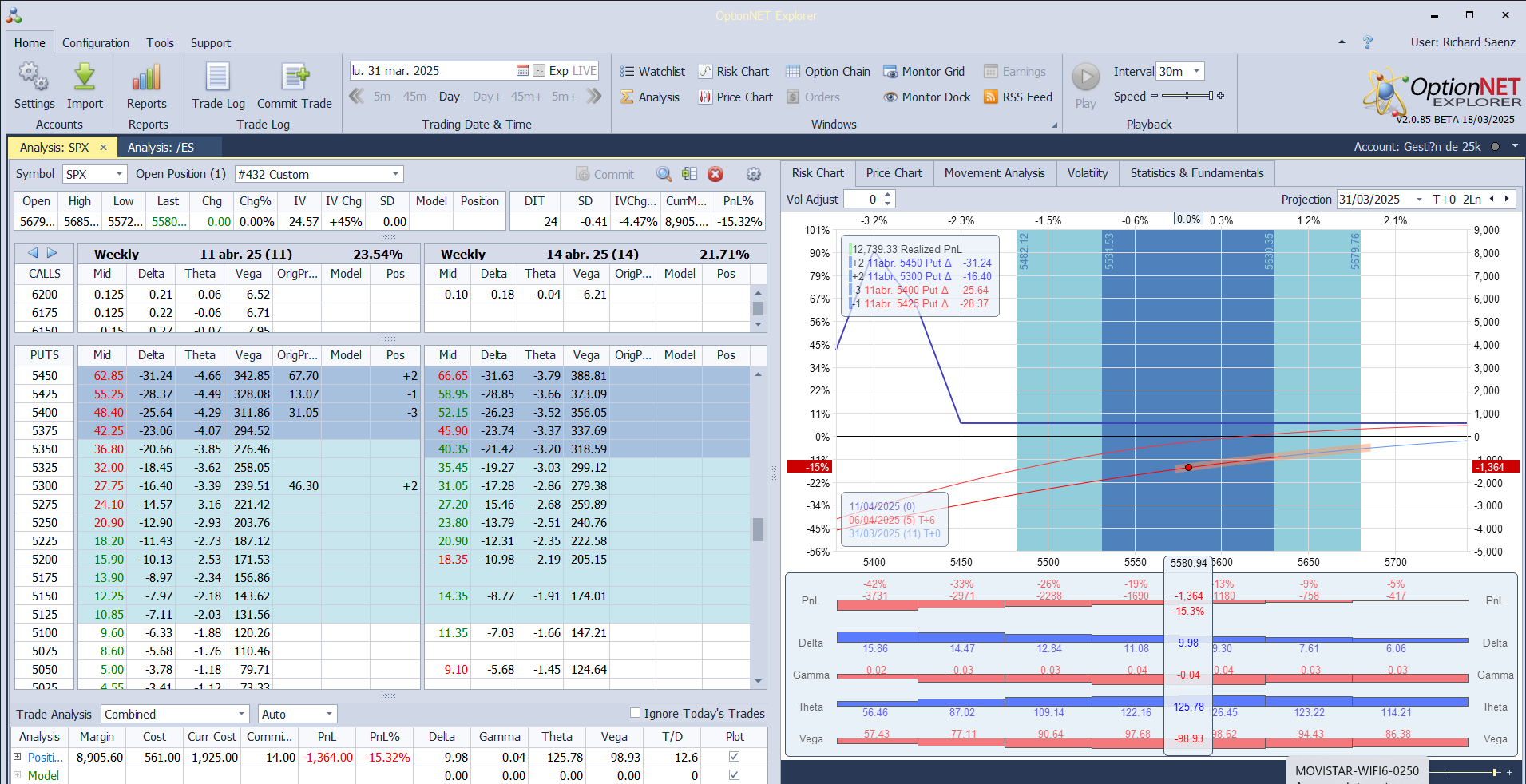
Task: Click the account status circle indicator
Action: pos(1495,147)
